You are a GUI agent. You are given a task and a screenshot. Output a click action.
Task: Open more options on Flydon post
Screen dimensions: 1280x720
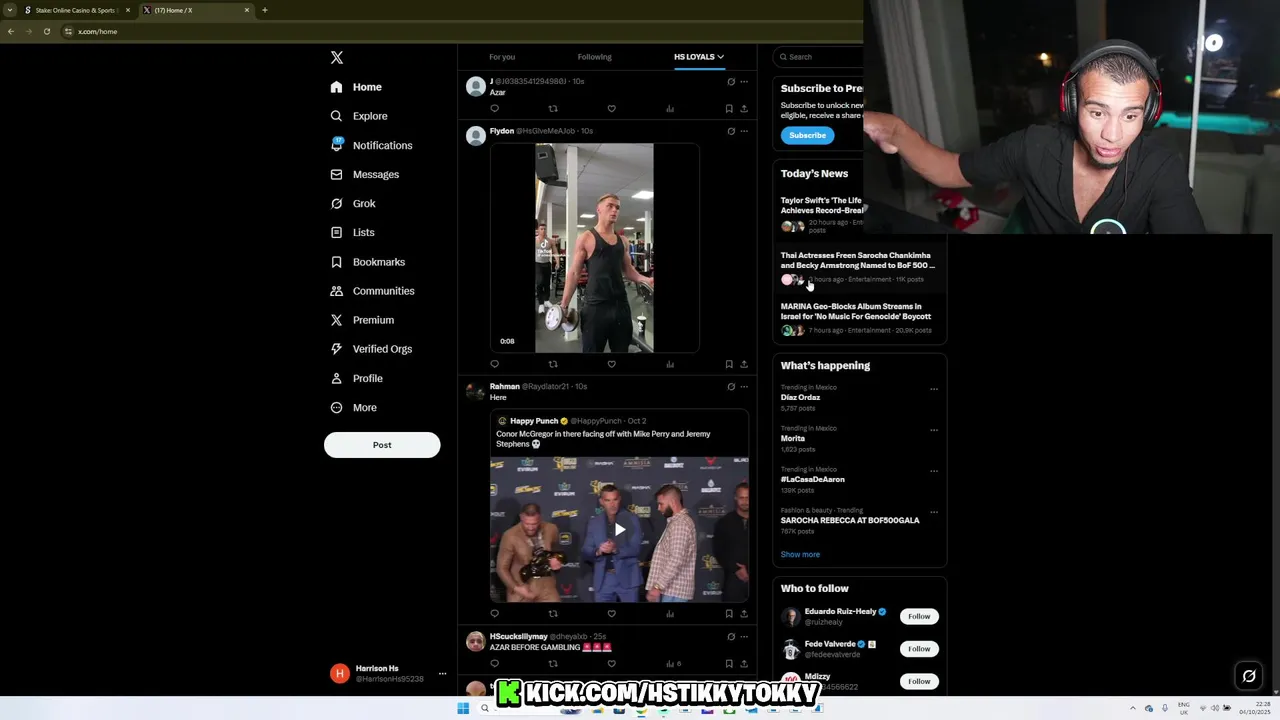[x=744, y=131]
